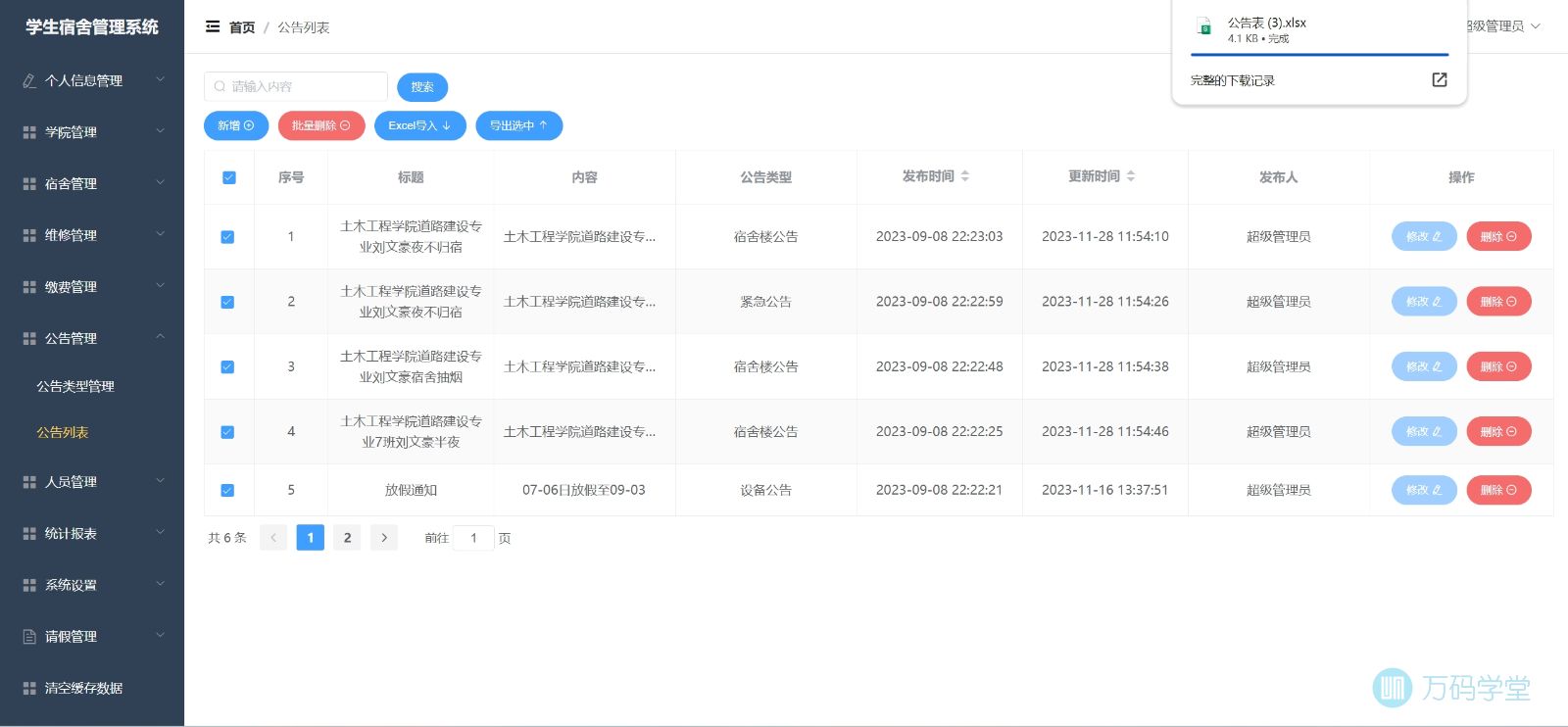Screen dimensions: 1568x727
Task: Expand 学院管理 submenu chevron
Action: click(161, 131)
